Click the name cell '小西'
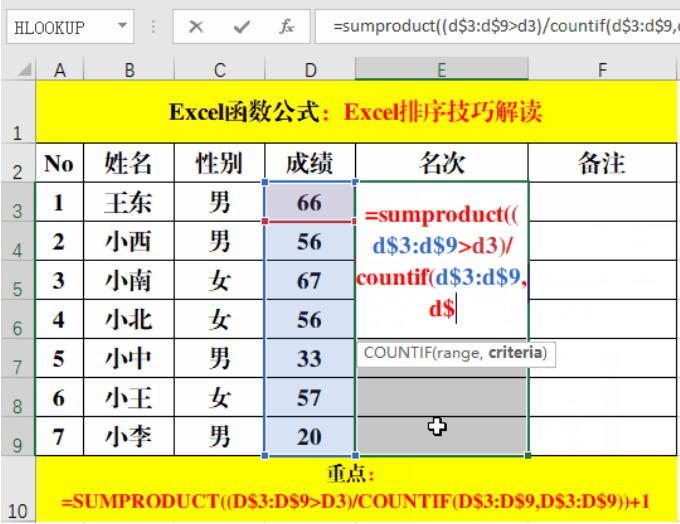Image resolution: width=680 pixels, height=524 pixels. (x=129, y=241)
